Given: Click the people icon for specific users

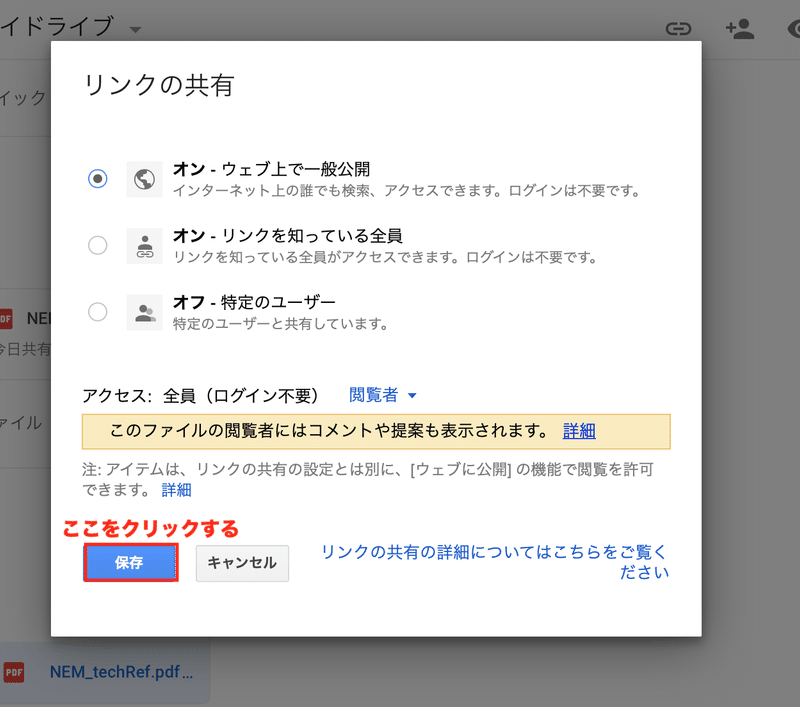Looking at the screenshot, I should [x=144, y=312].
